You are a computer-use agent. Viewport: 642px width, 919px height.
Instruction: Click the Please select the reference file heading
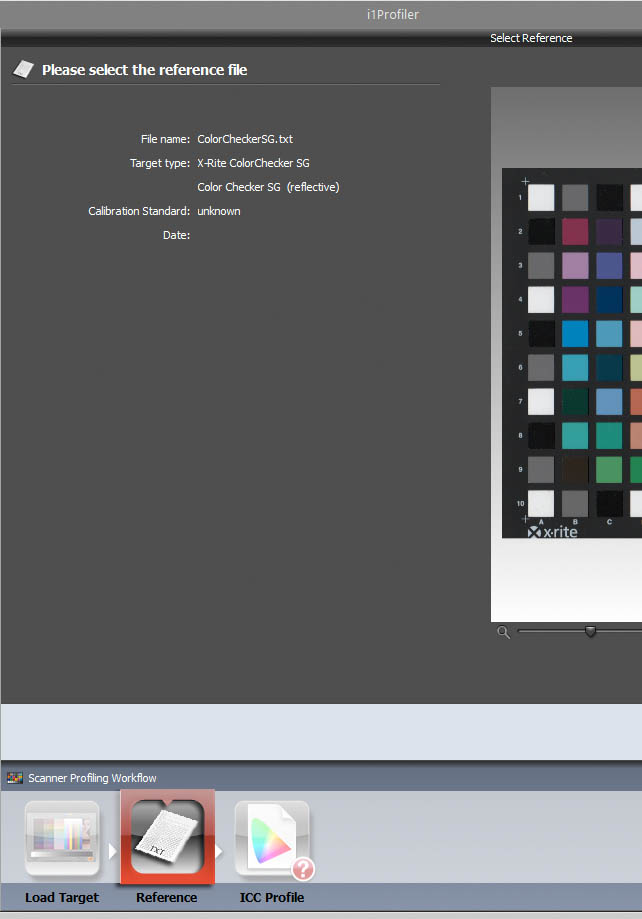pyautogui.click(x=144, y=70)
